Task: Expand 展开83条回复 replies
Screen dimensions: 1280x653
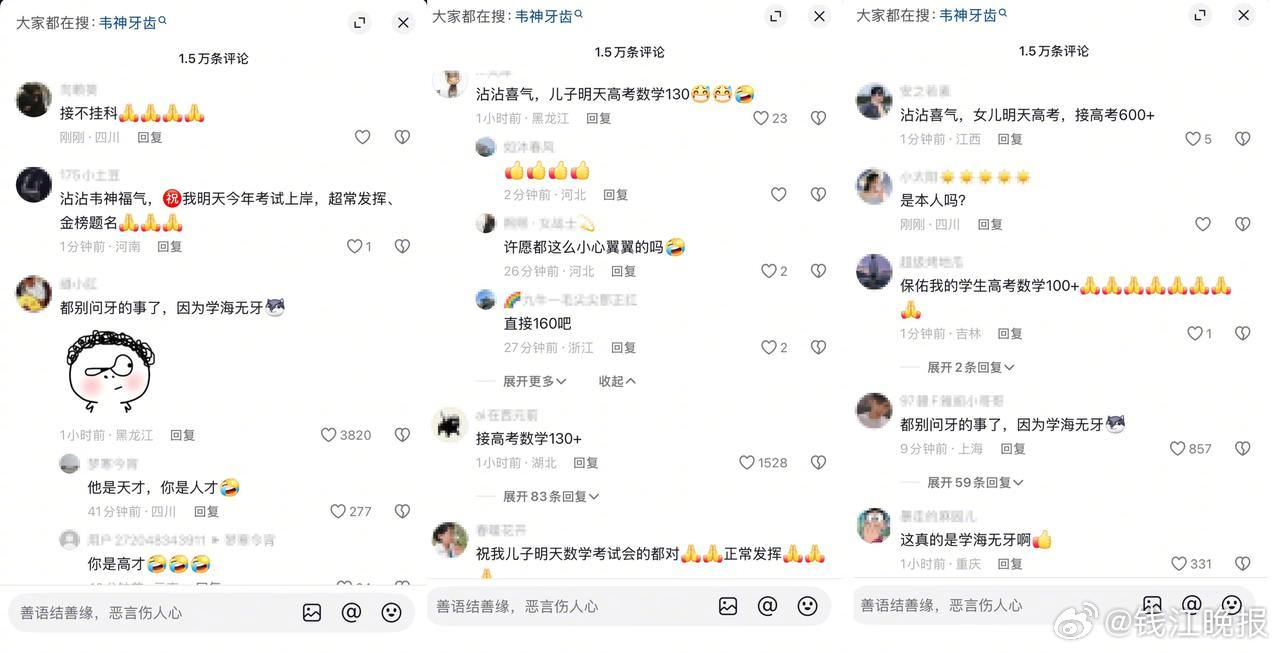Action: pyautogui.click(x=551, y=496)
